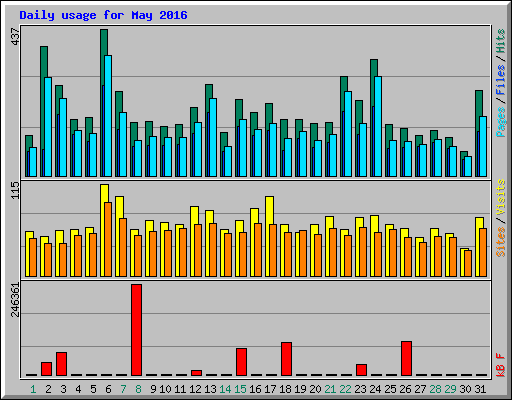Select green day label 8 on the x-axis
The width and height of the screenshot is (512, 400).
point(138,389)
